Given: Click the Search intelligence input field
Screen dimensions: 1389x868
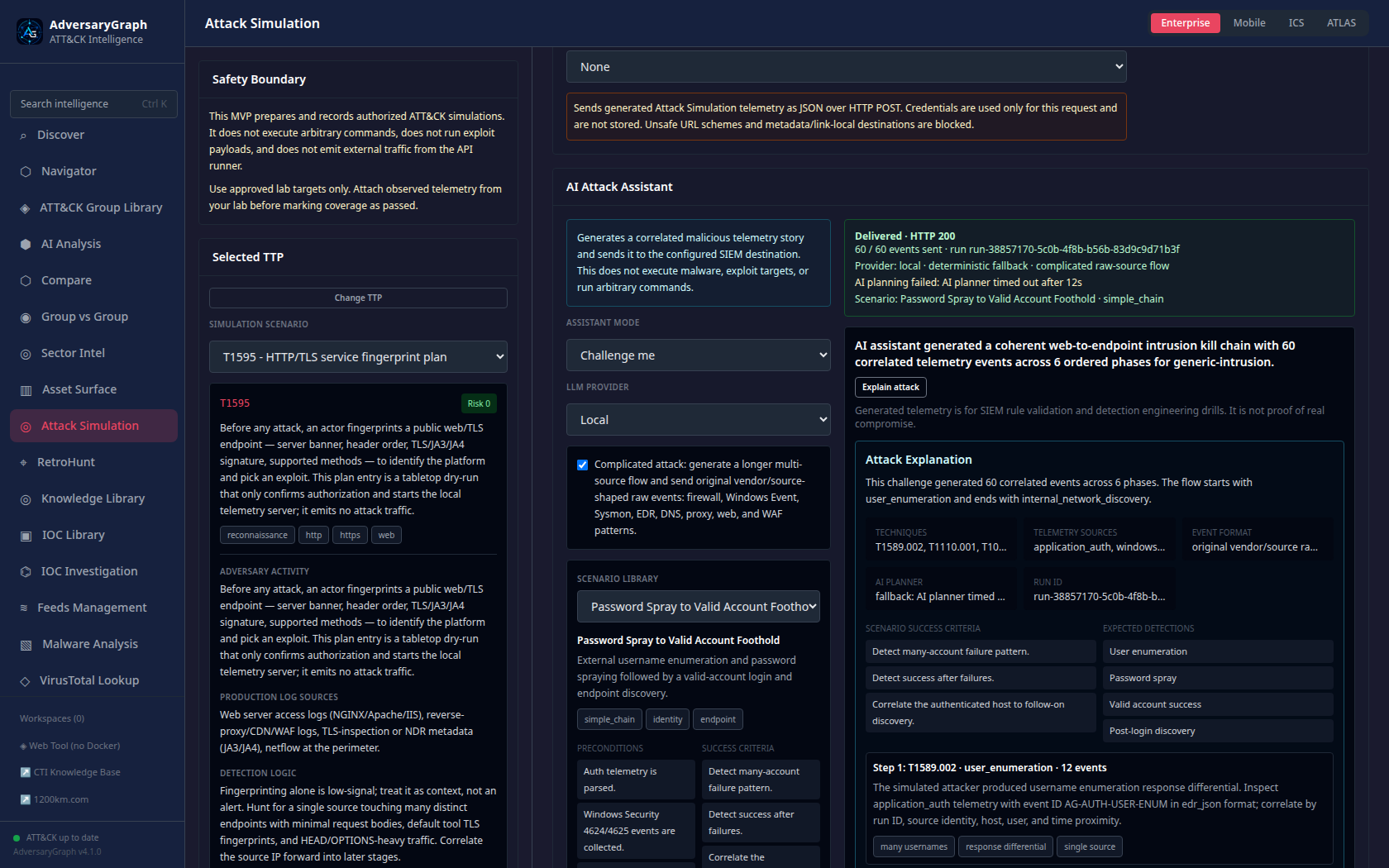Looking at the screenshot, I should [93, 104].
